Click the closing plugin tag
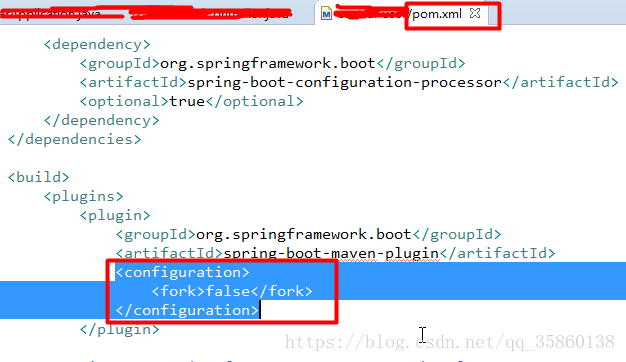This screenshot has width=626, height=362. pos(119,330)
